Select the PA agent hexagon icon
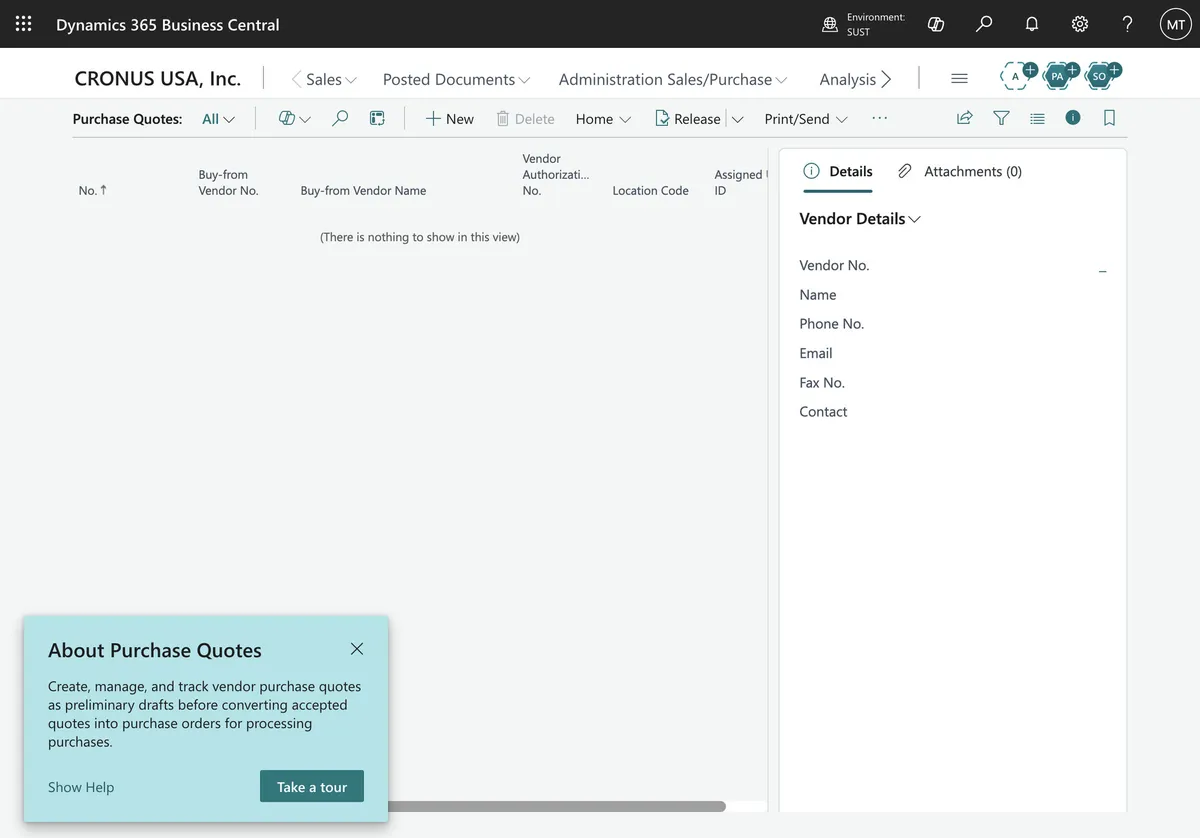Viewport: 1200px width, 838px height. click(x=1058, y=75)
